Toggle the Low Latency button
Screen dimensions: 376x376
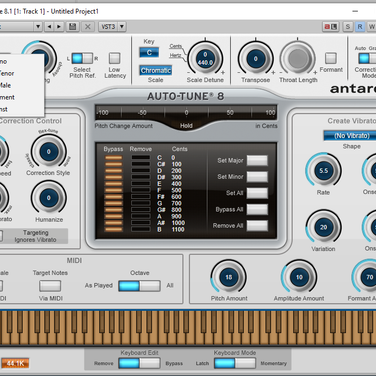pos(114,58)
